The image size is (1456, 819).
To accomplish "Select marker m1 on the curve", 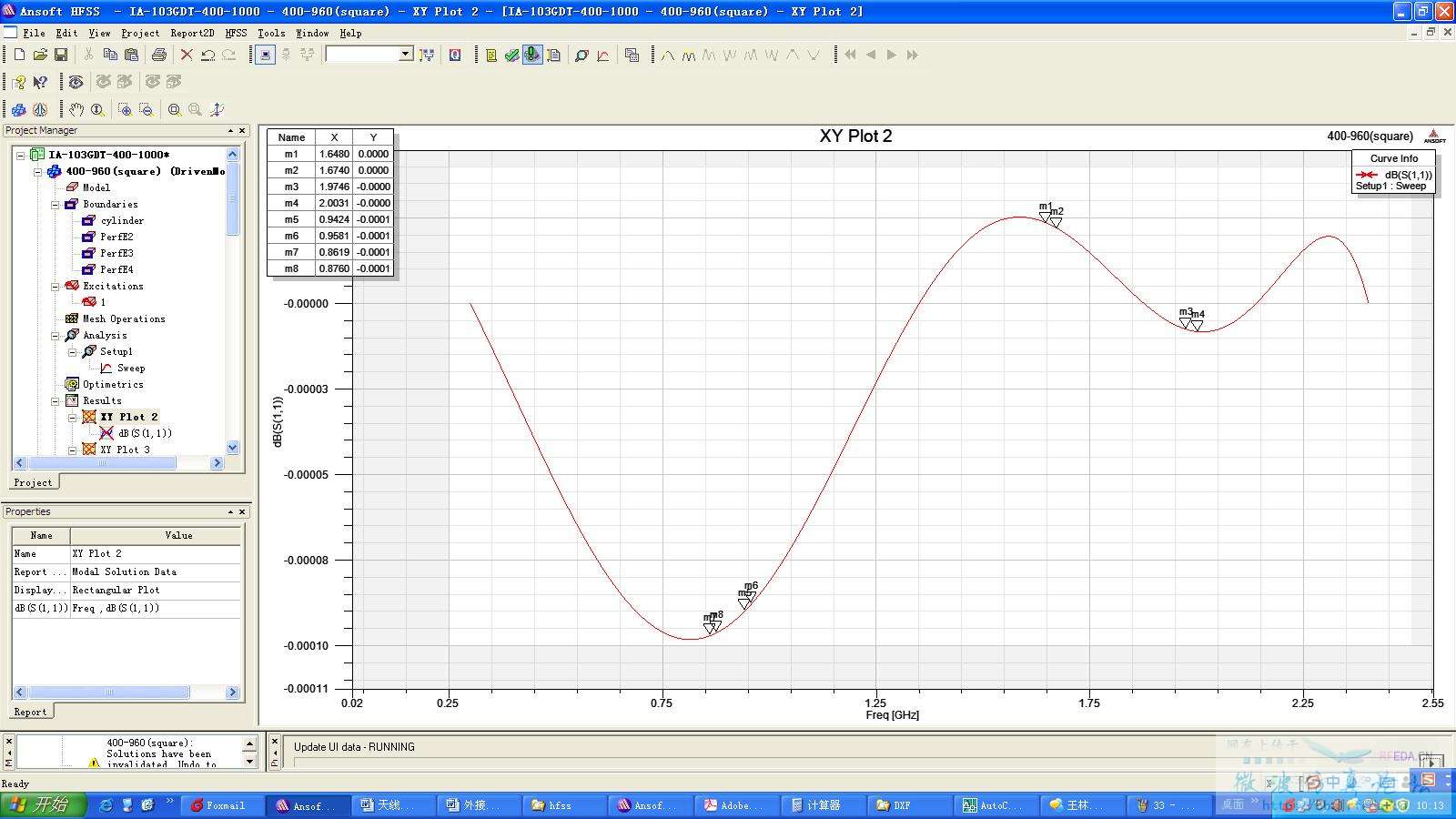I will [1045, 217].
